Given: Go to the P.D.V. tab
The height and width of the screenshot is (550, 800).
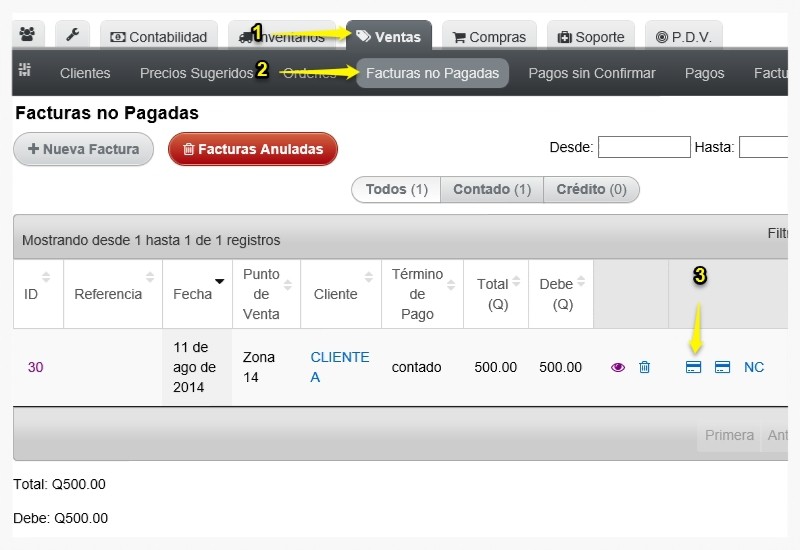Looking at the screenshot, I should (x=684, y=36).
